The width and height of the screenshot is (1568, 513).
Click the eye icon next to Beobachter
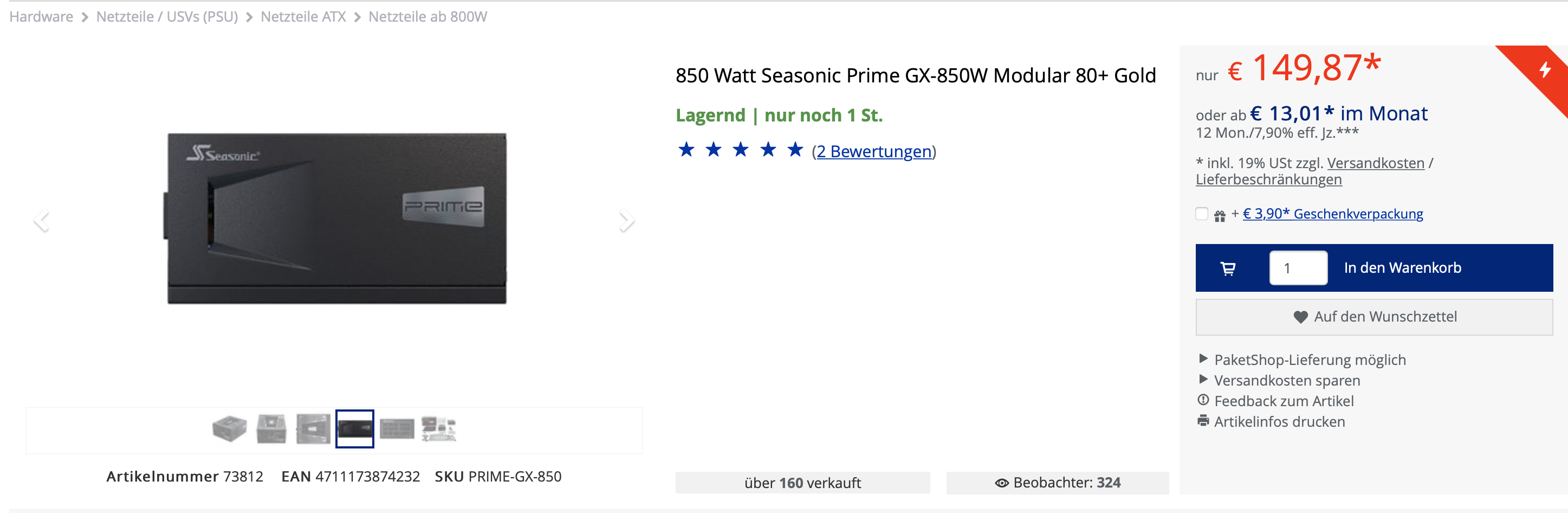1001,483
